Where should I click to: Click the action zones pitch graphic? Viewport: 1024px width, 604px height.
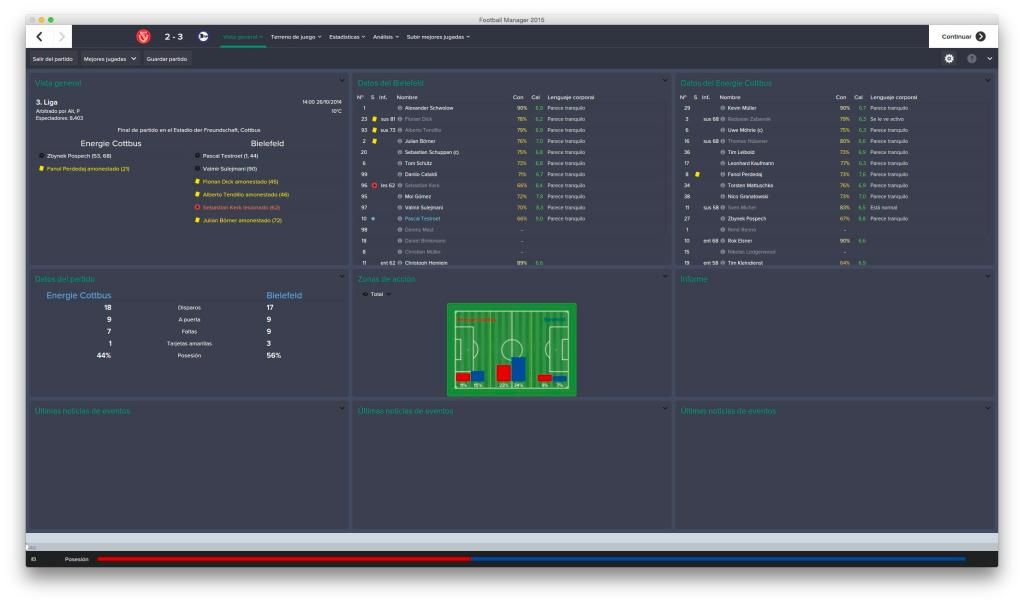(511, 349)
